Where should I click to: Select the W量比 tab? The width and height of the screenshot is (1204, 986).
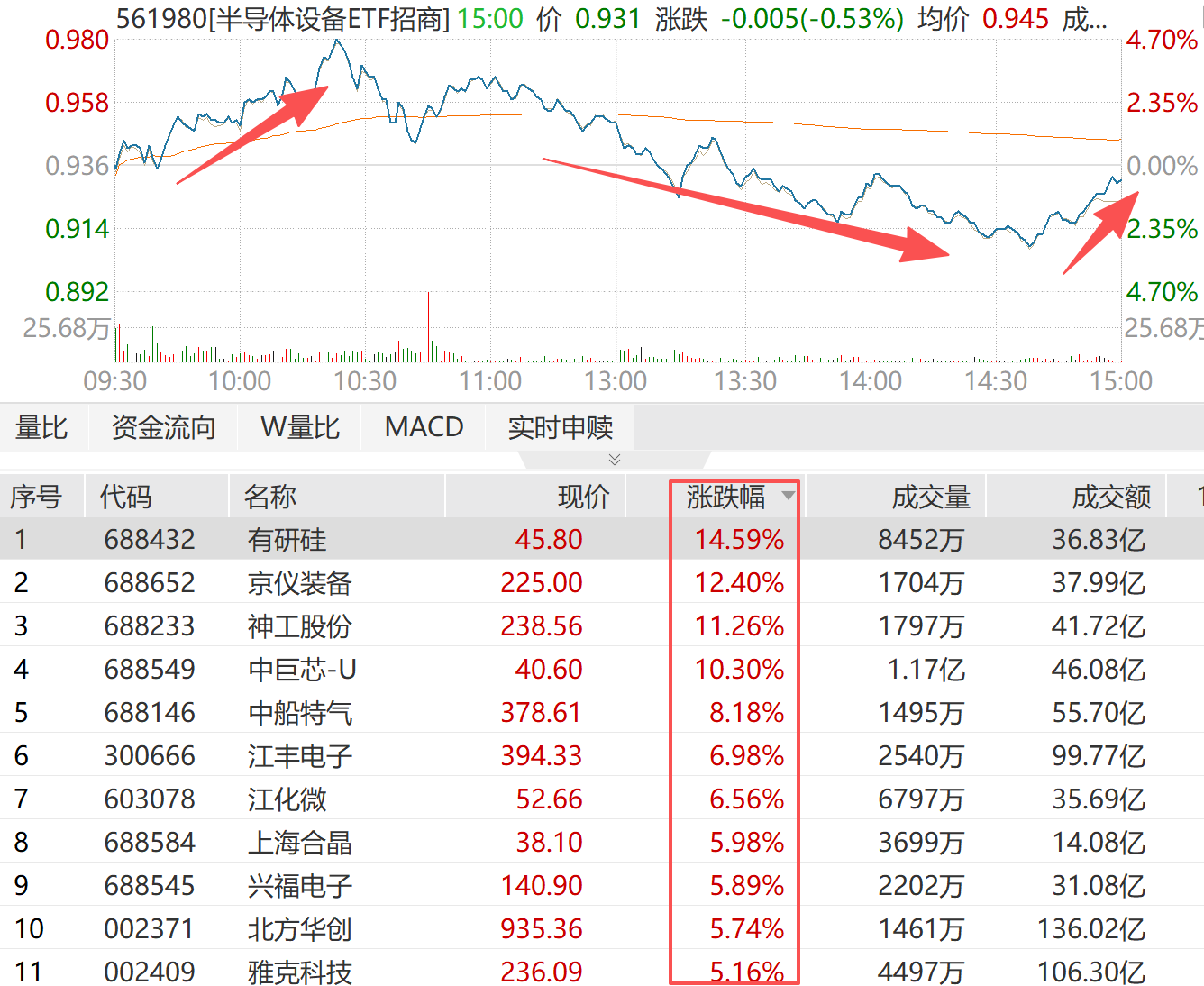(x=299, y=427)
